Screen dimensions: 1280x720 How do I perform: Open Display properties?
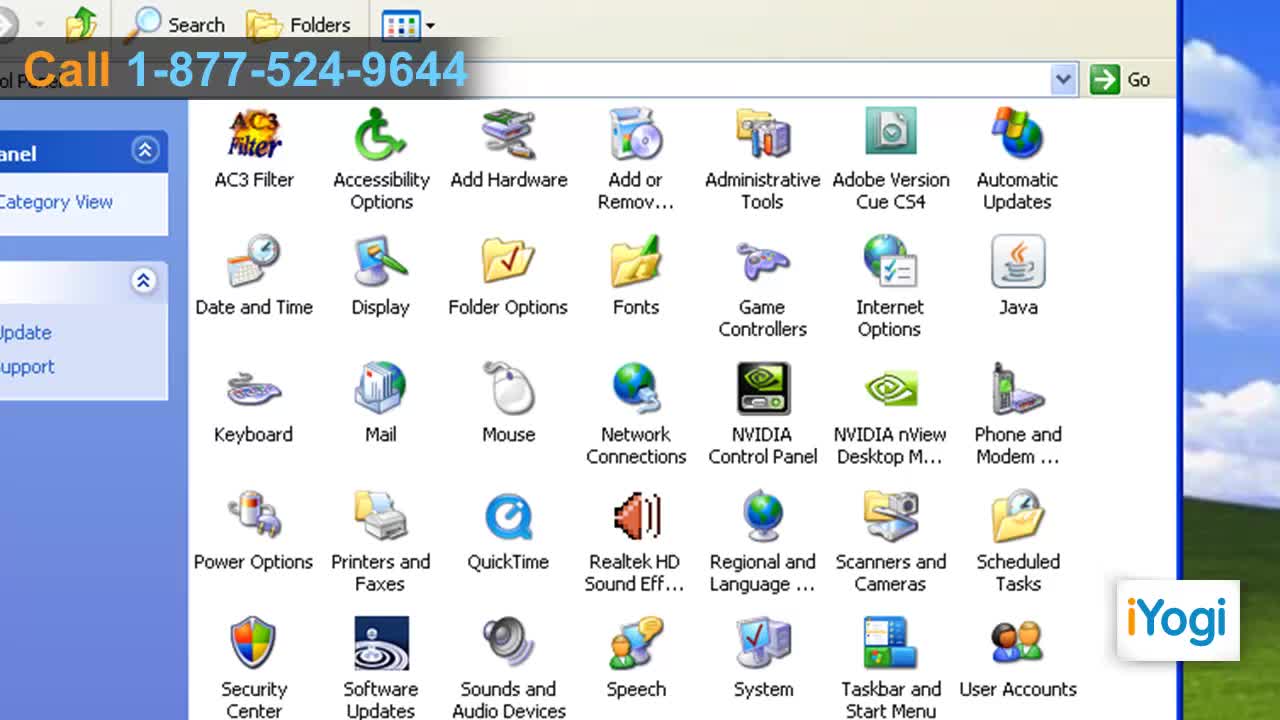(381, 277)
